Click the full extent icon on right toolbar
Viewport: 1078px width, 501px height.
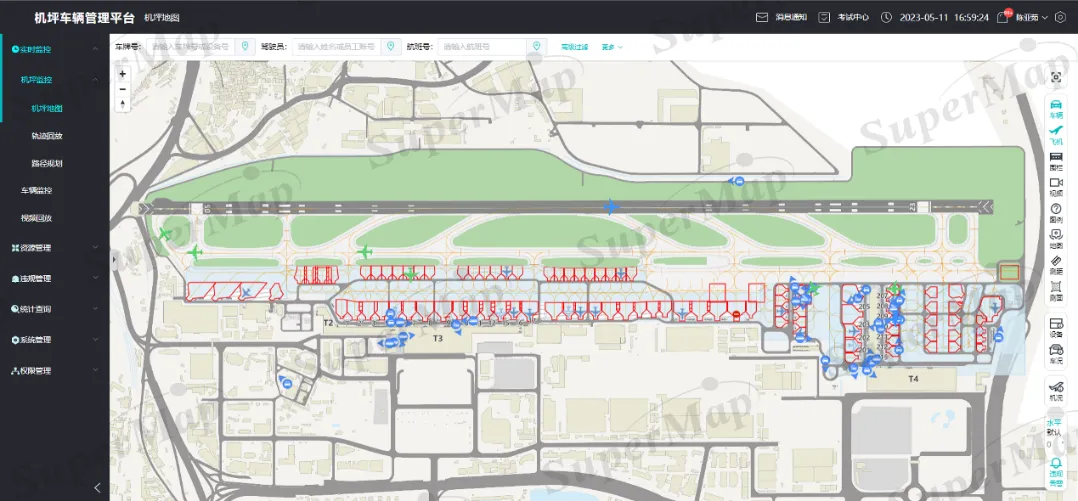tap(1056, 78)
